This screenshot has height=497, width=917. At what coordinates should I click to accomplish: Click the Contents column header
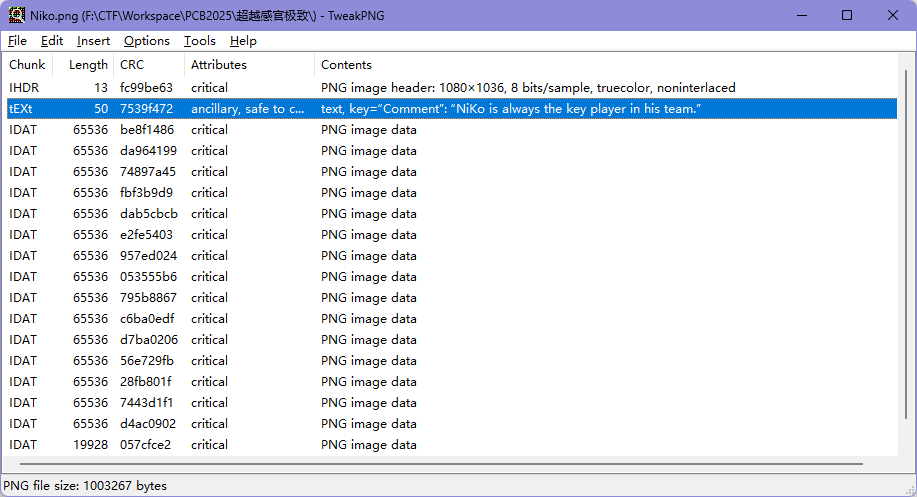[346, 65]
